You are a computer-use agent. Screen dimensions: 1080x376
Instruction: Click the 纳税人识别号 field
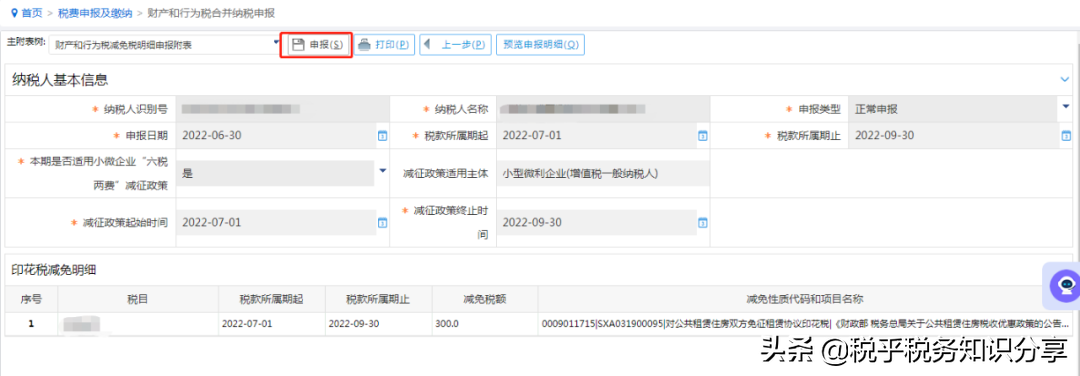[282, 109]
